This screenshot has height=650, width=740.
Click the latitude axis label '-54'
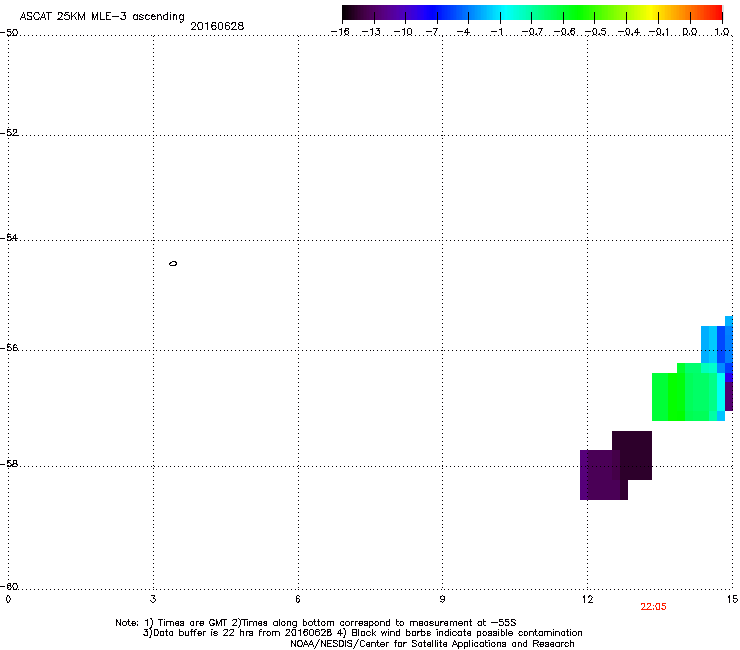9,238
